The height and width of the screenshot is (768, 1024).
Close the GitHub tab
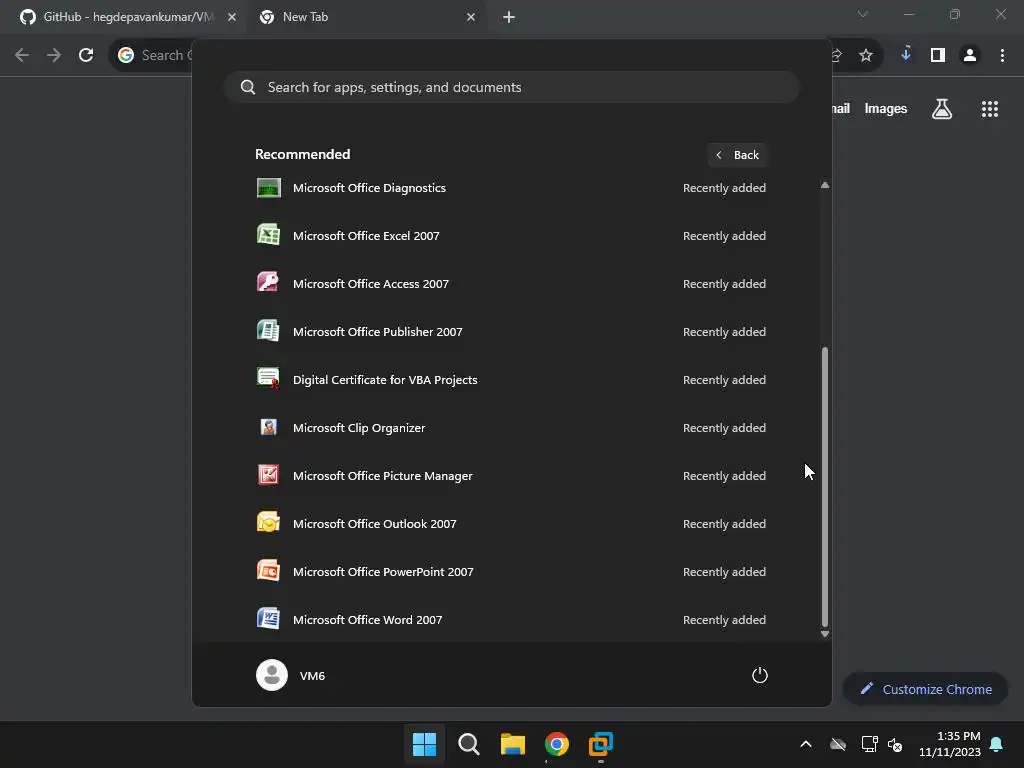[232, 17]
